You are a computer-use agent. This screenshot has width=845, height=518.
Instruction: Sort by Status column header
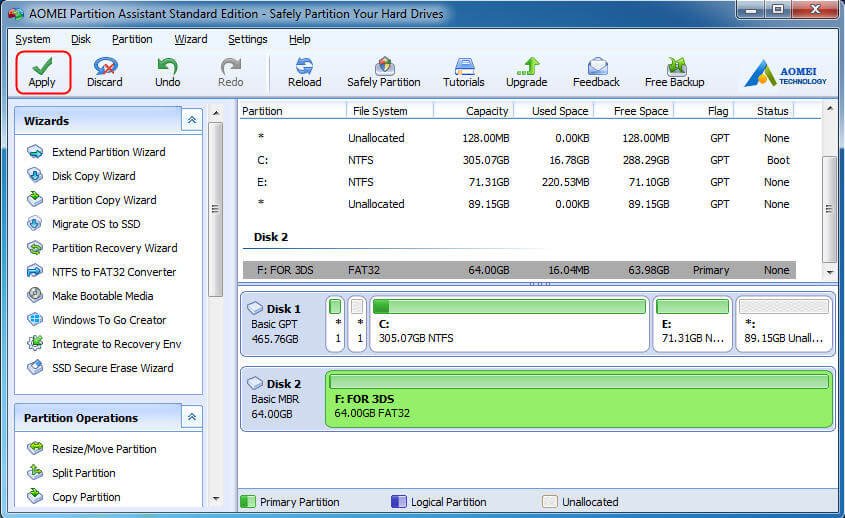pyautogui.click(x=765, y=111)
